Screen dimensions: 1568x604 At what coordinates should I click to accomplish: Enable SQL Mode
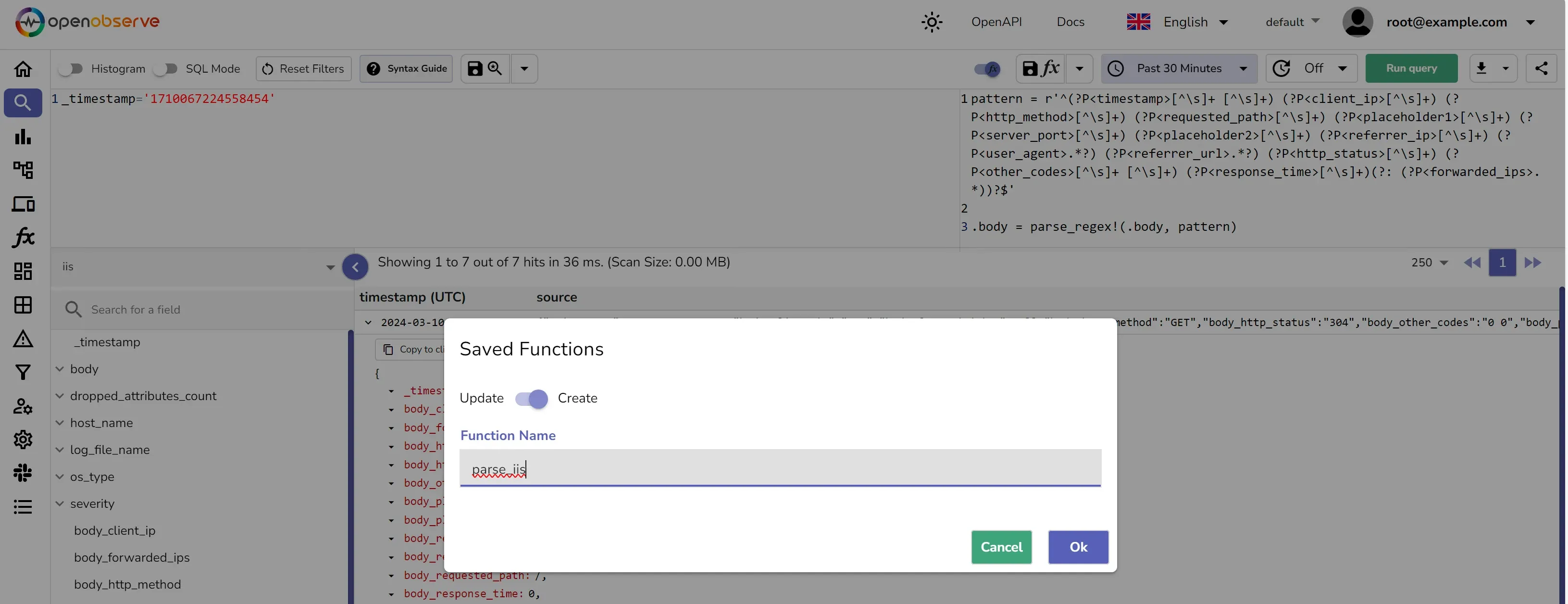[x=165, y=68]
